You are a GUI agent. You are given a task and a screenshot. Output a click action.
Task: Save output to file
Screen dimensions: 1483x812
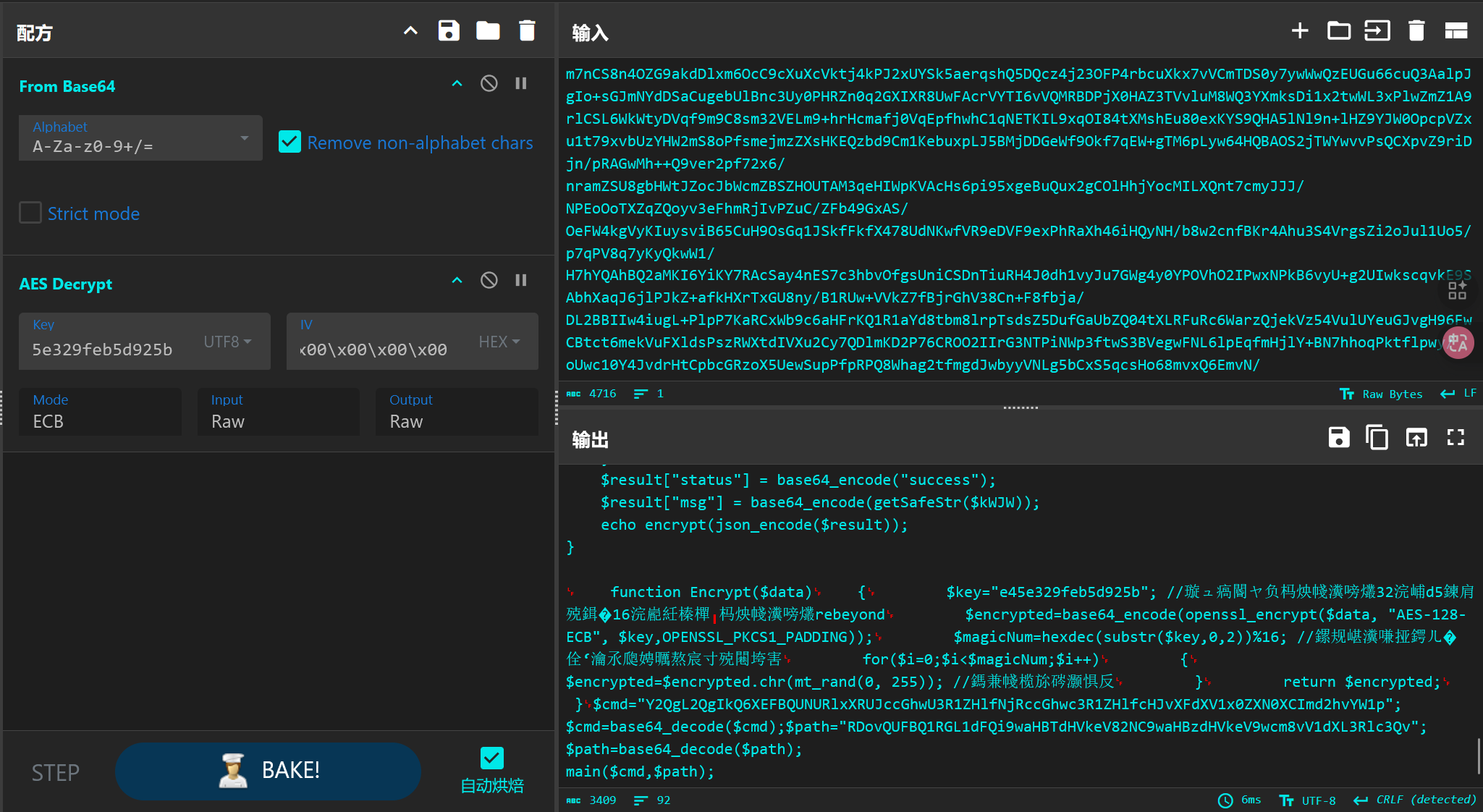1338,438
